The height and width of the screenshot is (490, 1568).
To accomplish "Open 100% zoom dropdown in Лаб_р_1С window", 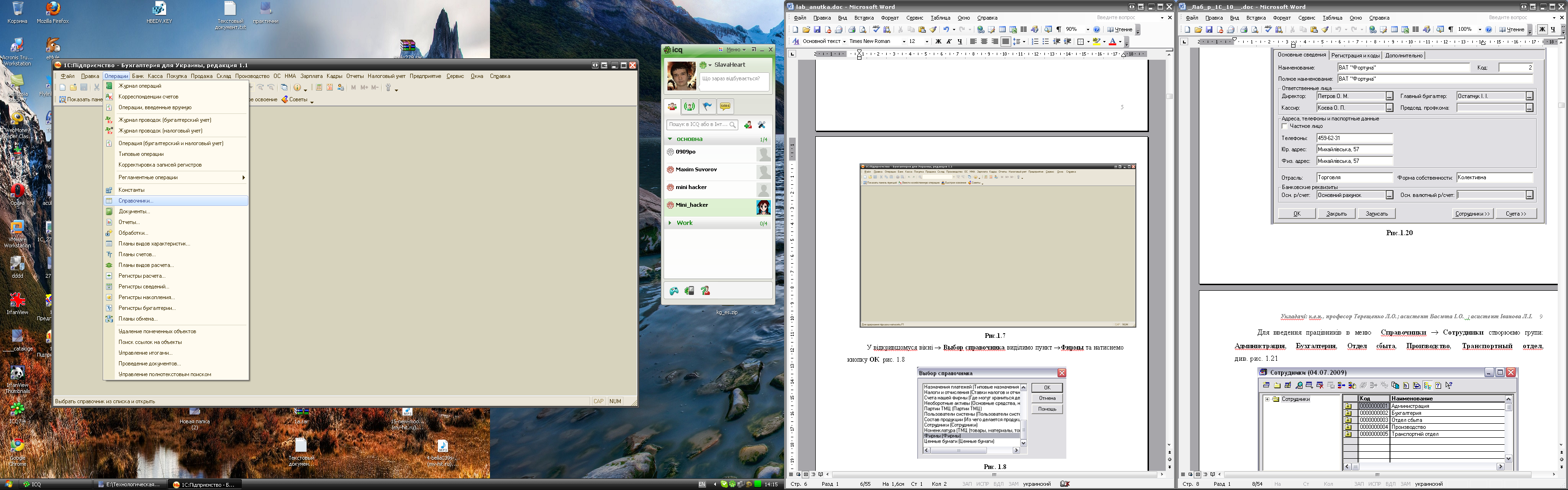I will (1480, 29).
